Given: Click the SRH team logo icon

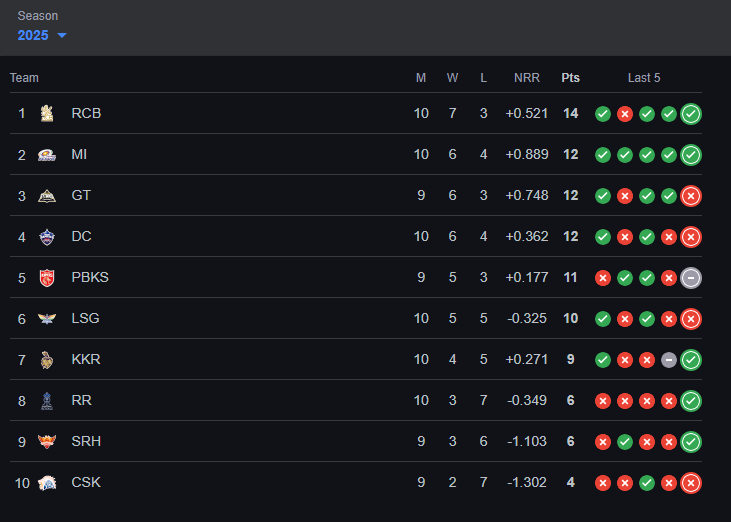Looking at the screenshot, I should 47,441.
